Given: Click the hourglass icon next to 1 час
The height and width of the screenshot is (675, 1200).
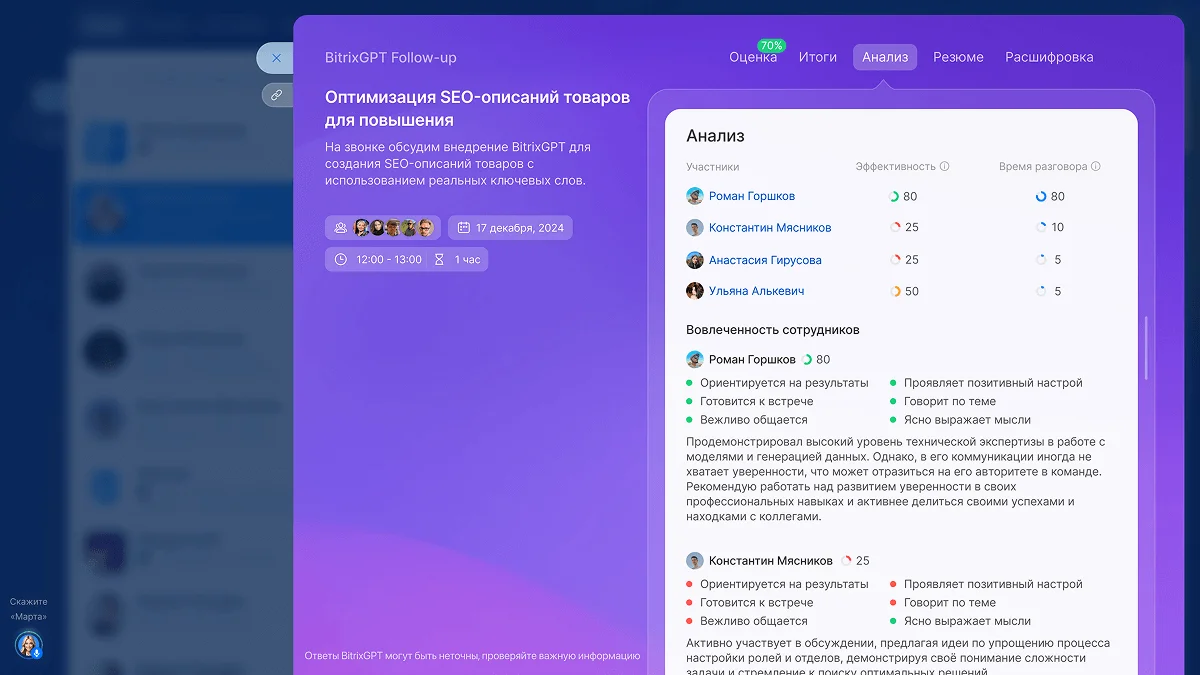Looking at the screenshot, I should pyautogui.click(x=439, y=260).
